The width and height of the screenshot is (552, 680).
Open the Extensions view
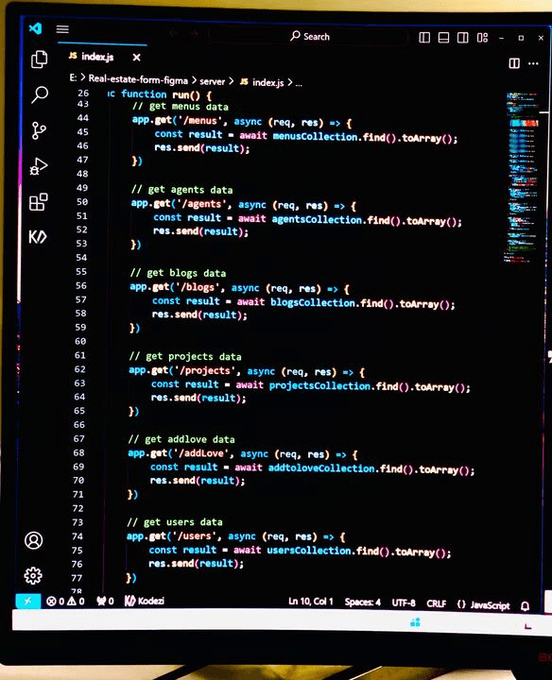(38, 202)
